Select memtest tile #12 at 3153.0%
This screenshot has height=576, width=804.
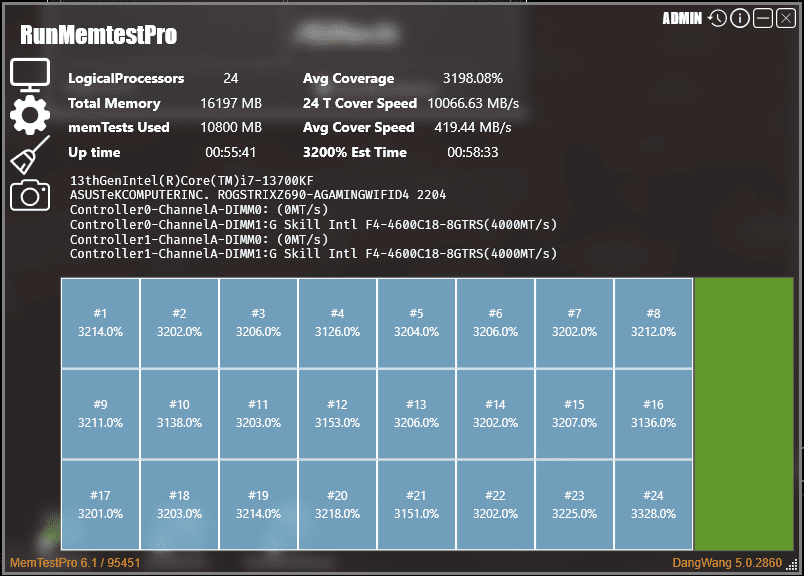337,414
